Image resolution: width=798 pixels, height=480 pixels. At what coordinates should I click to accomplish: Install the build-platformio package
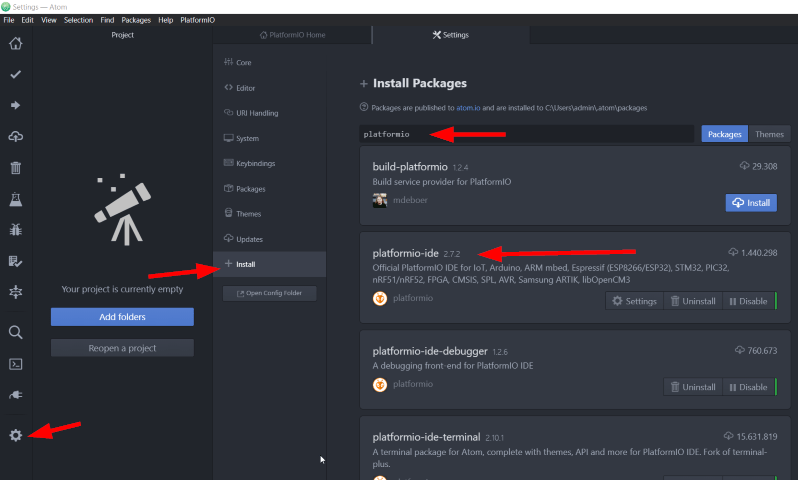click(x=751, y=203)
